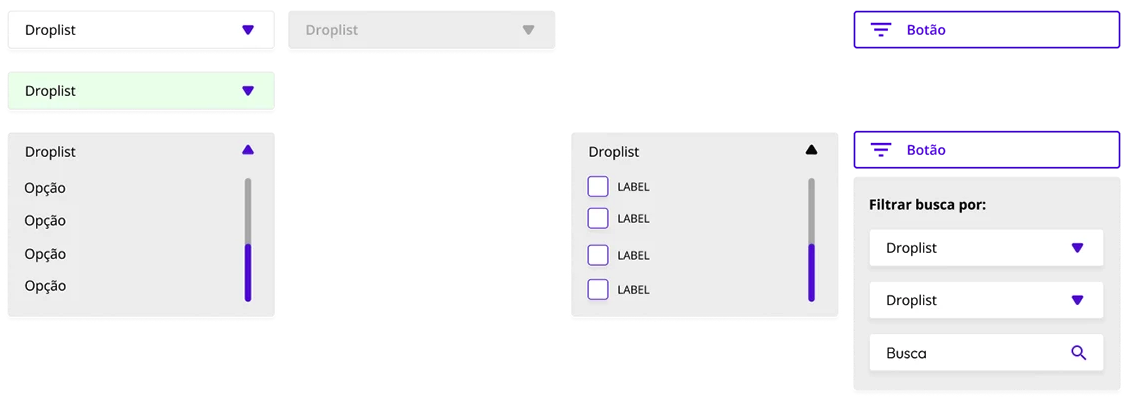
Task: Check the first LABEL checkbox
Action: 598,187
